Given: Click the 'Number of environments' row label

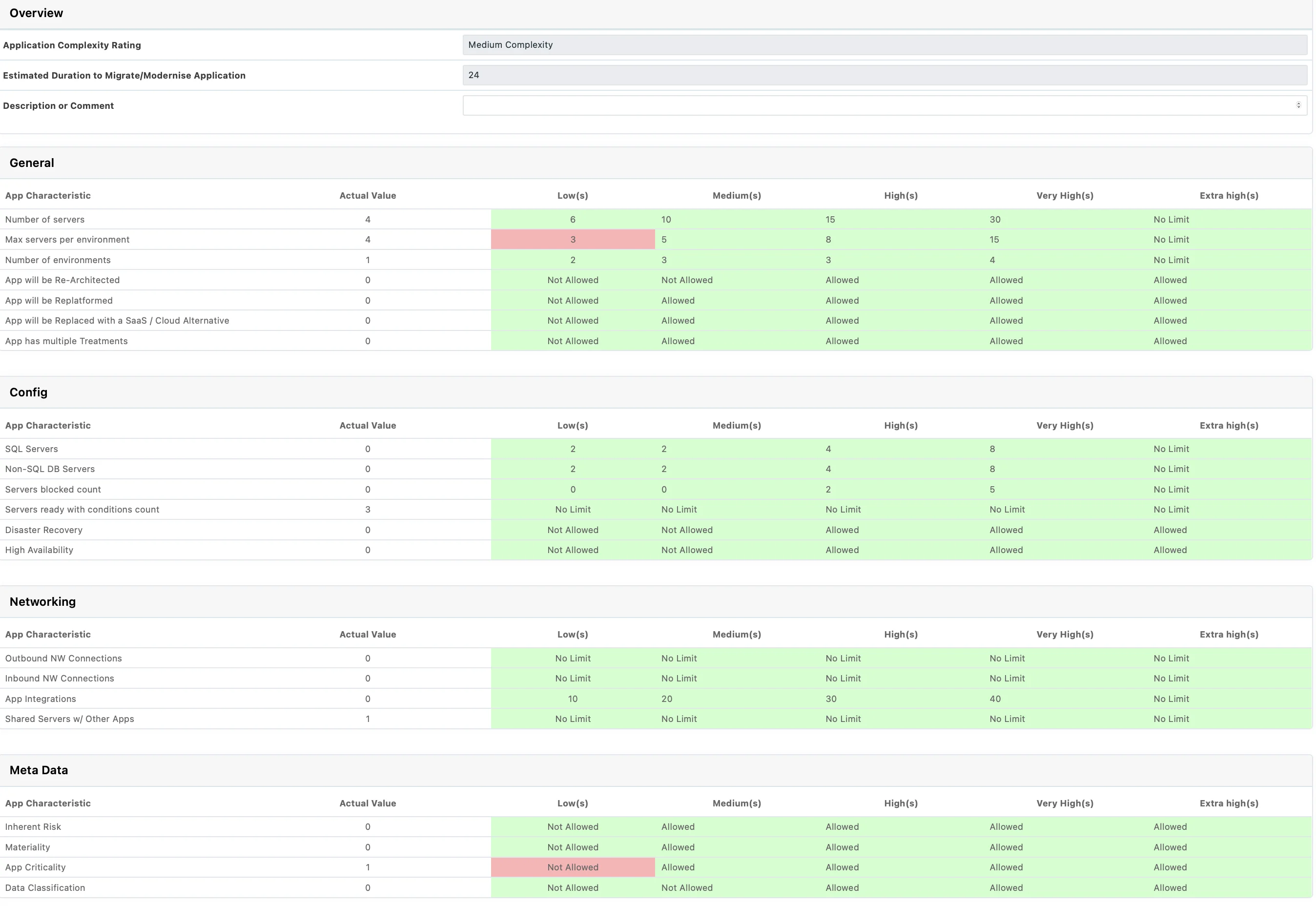Looking at the screenshot, I should 58,260.
